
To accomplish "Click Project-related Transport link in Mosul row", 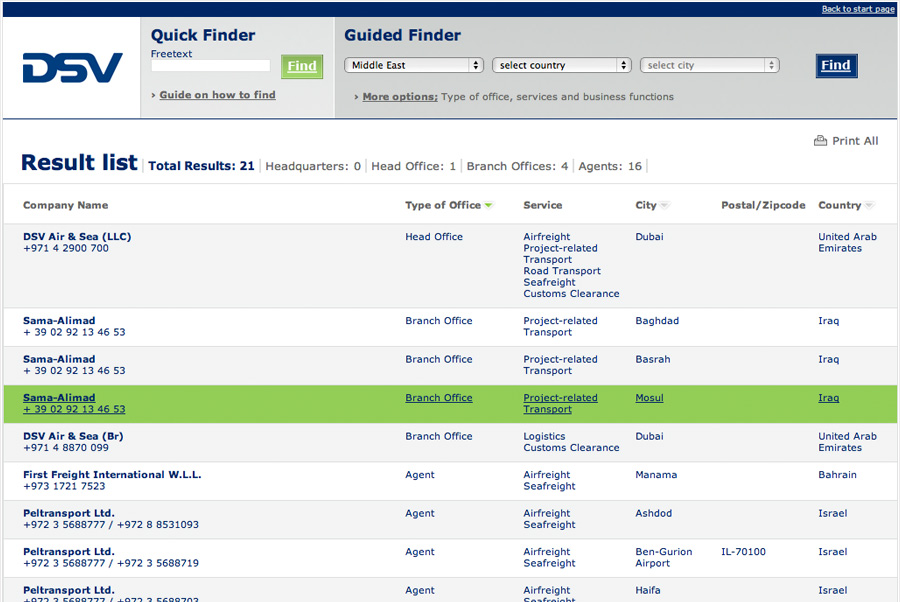I will click(x=560, y=403).
